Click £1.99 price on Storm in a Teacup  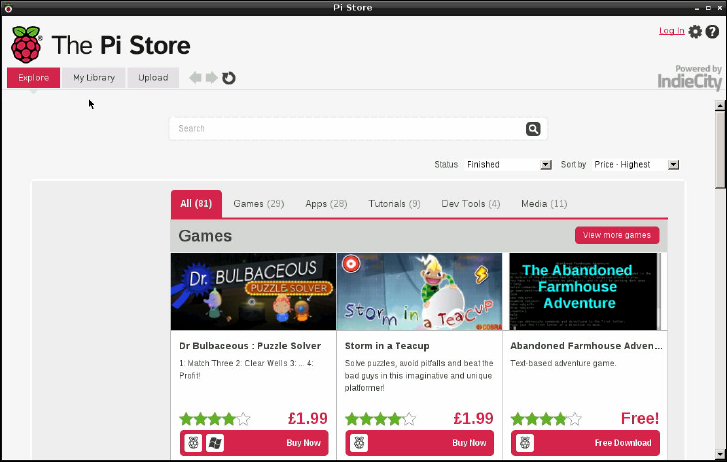coord(473,418)
